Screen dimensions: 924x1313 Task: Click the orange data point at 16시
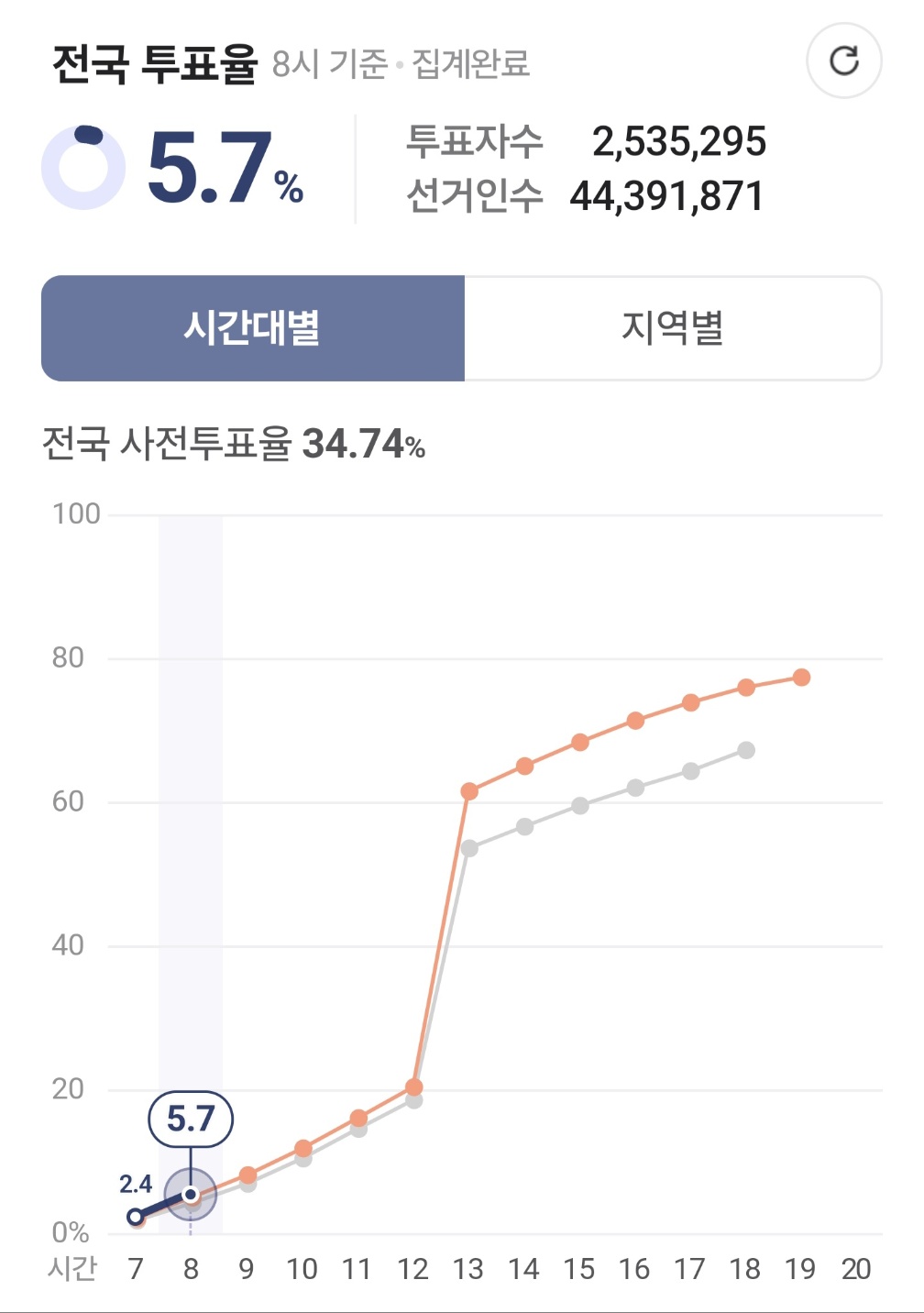coord(635,721)
